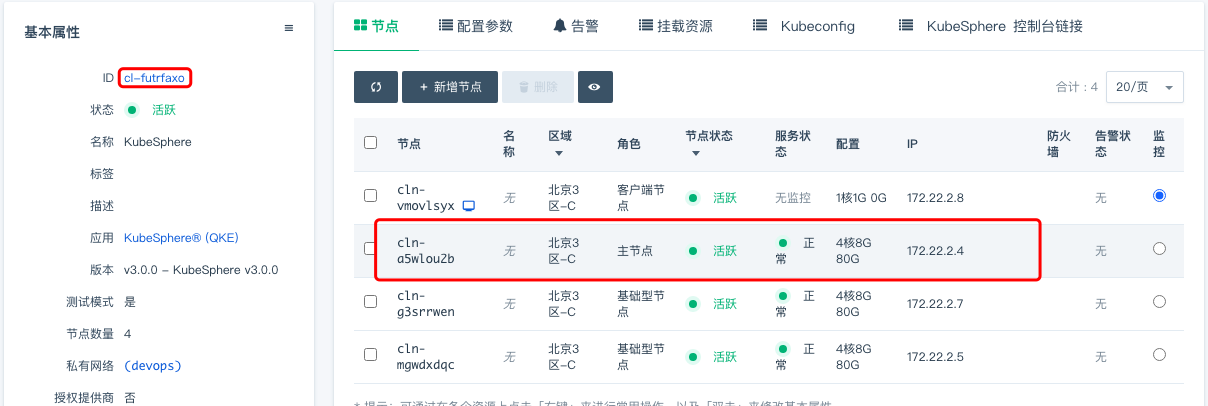
Task: Click the green active status icon for cln-a5wlou2b
Action: [x=693, y=250]
